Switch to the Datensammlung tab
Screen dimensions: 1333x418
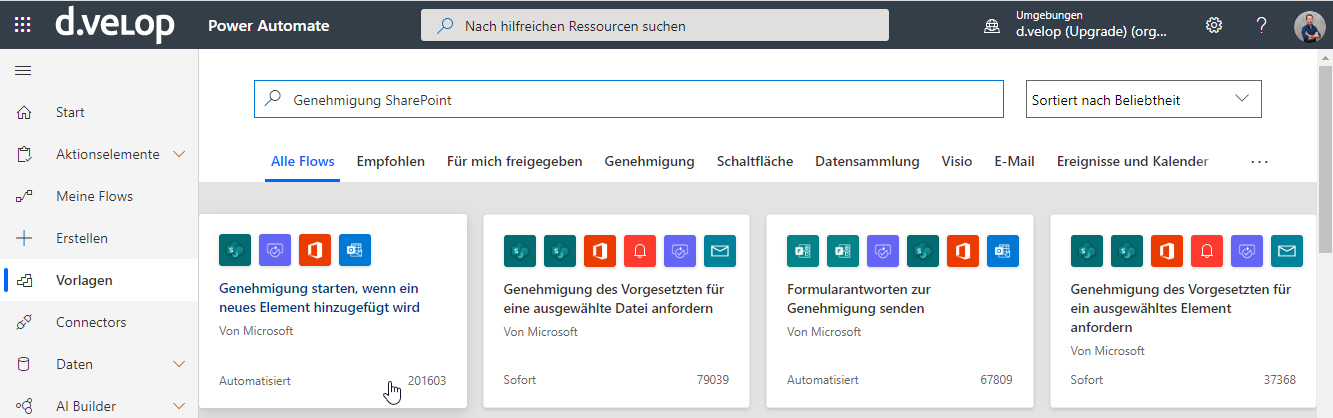pos(867,161)
